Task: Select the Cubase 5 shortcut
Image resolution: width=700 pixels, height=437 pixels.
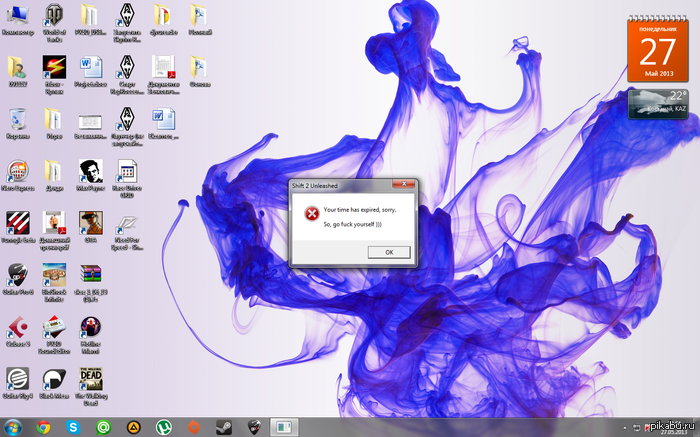Action: point(18,331)
